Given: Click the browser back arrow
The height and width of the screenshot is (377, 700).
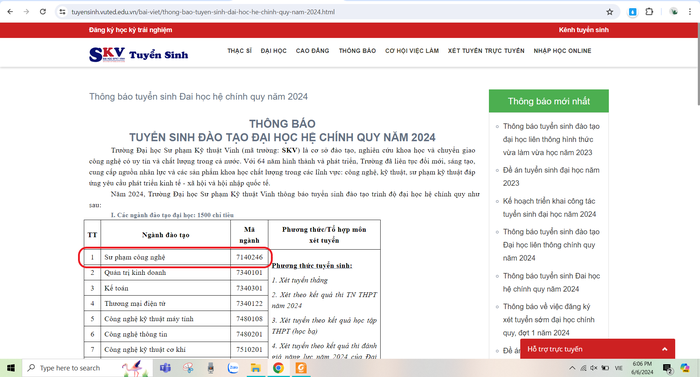Looking at the screenshot, I should [10, 12].
